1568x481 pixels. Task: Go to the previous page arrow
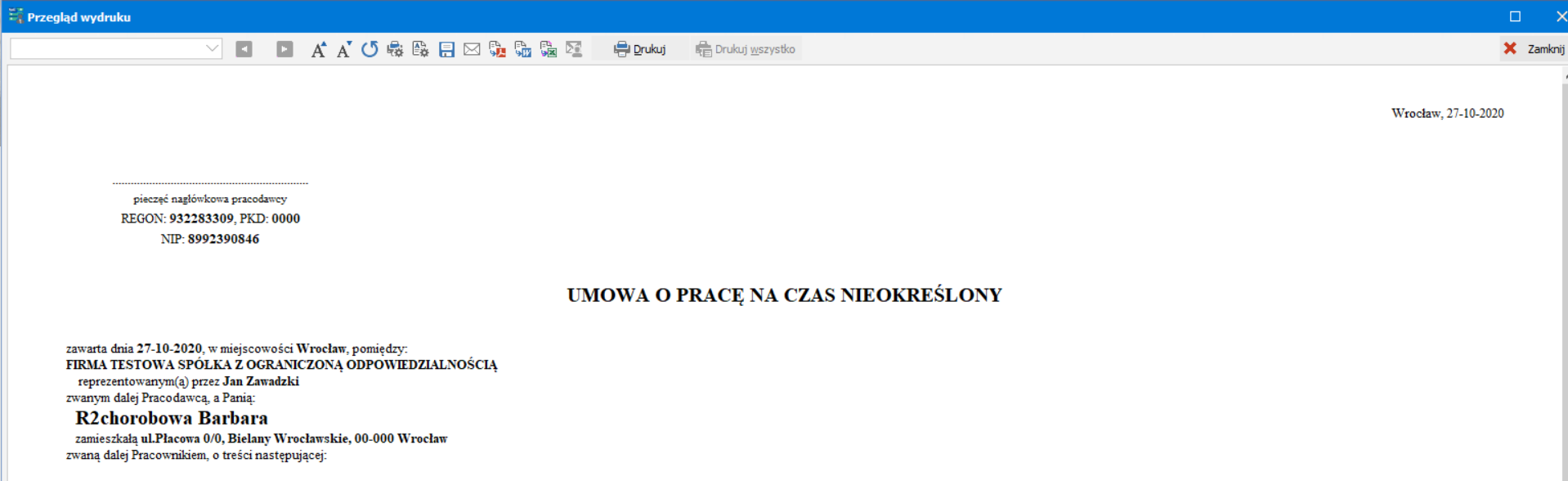(244, 49)
